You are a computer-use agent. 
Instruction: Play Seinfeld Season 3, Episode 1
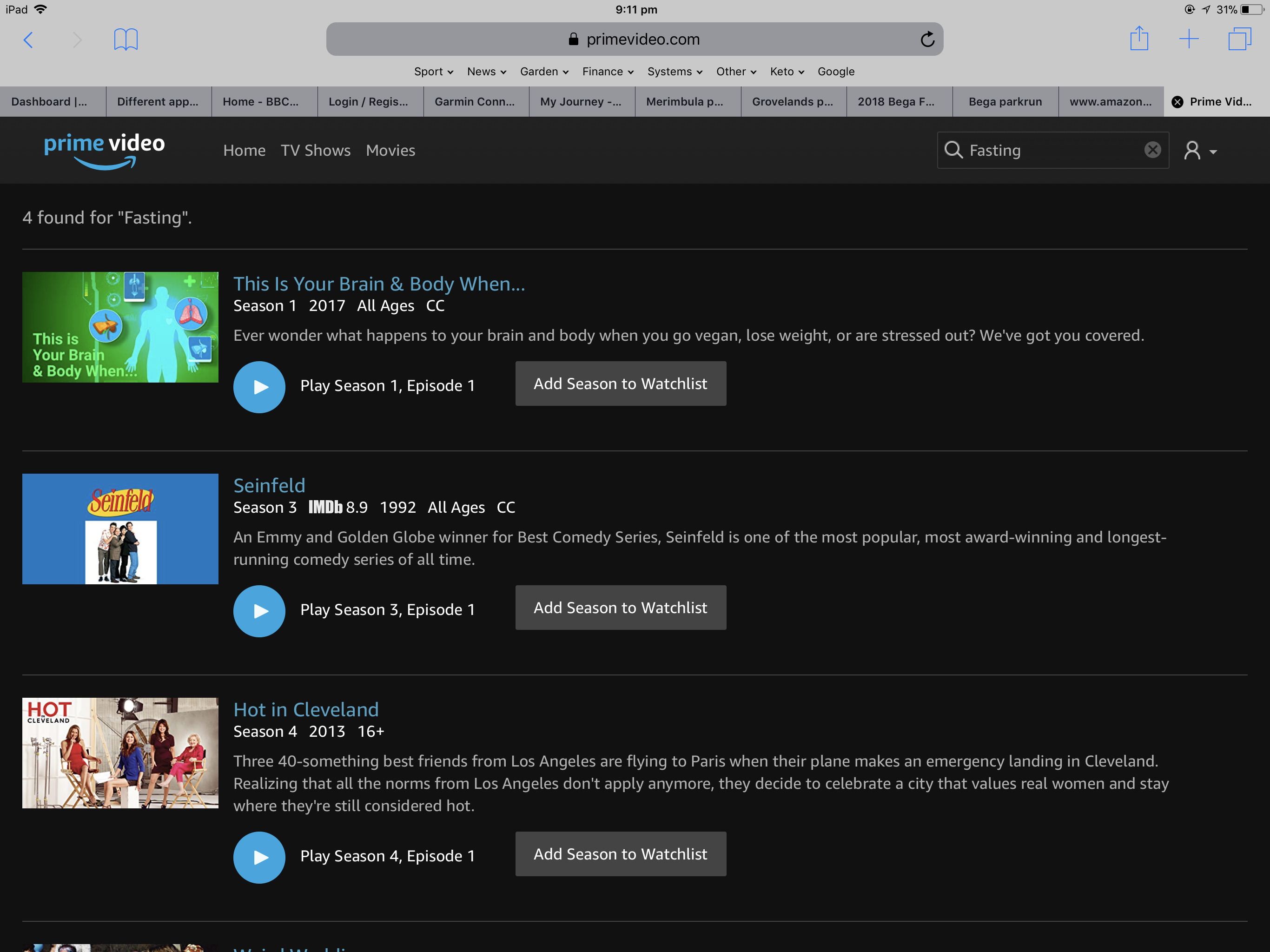259,610
